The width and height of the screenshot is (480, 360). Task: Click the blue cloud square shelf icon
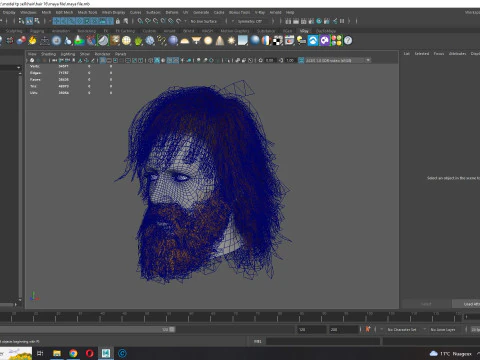point(313,41)
